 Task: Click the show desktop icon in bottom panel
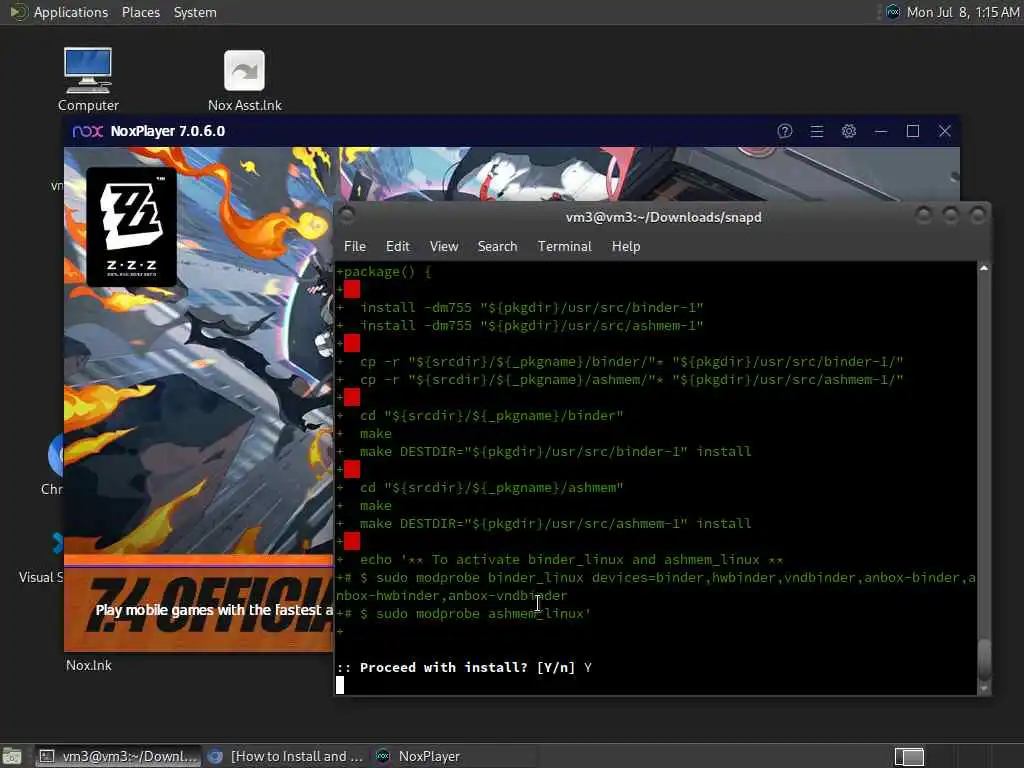pos(12,756)
